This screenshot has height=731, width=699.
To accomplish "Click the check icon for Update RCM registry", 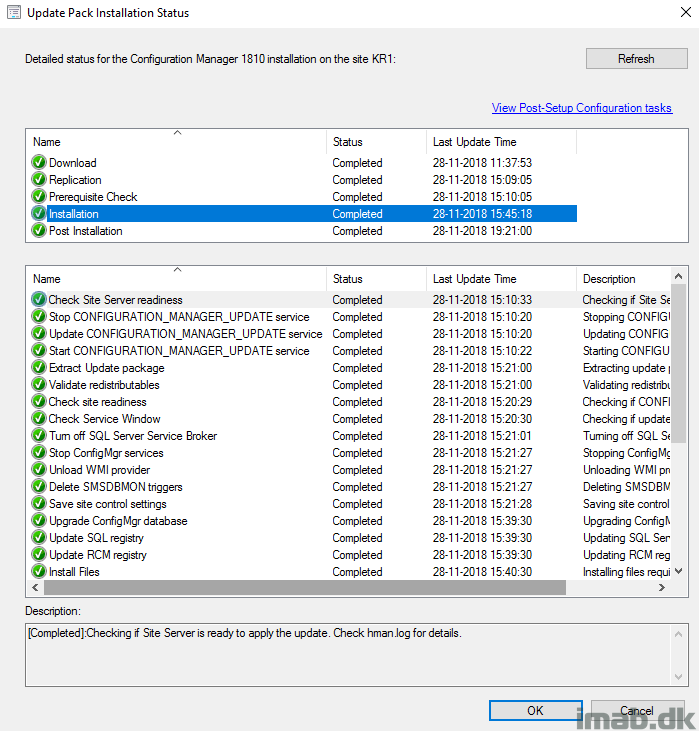I will [x=39, y=555].
